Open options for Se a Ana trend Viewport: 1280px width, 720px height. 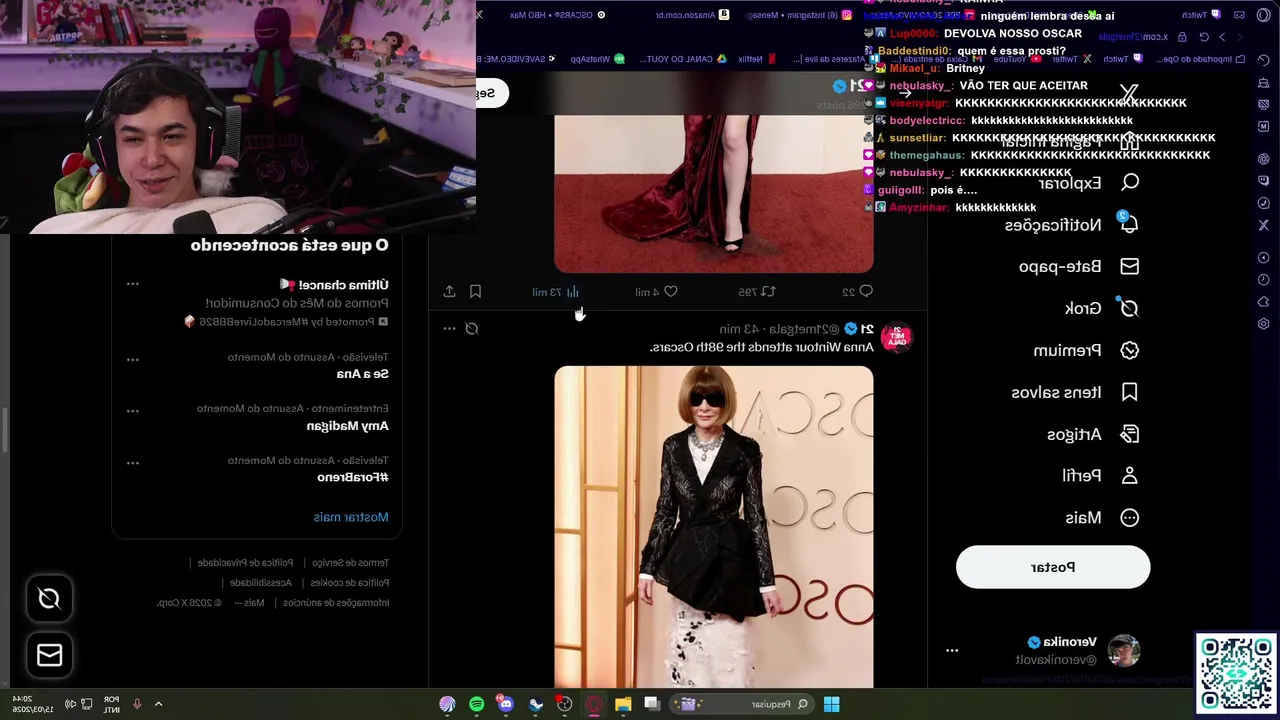point(132,359)
